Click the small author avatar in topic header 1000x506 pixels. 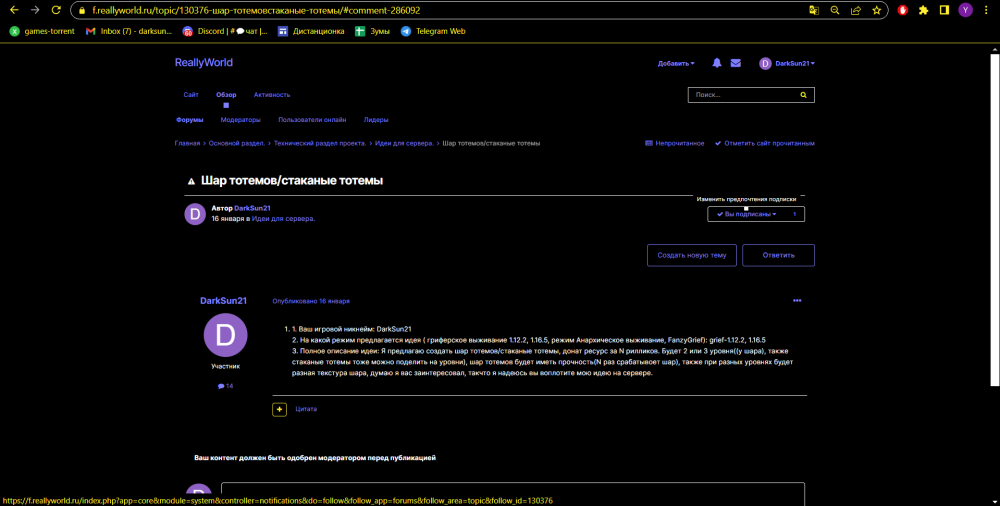click(x=195, y=214)
